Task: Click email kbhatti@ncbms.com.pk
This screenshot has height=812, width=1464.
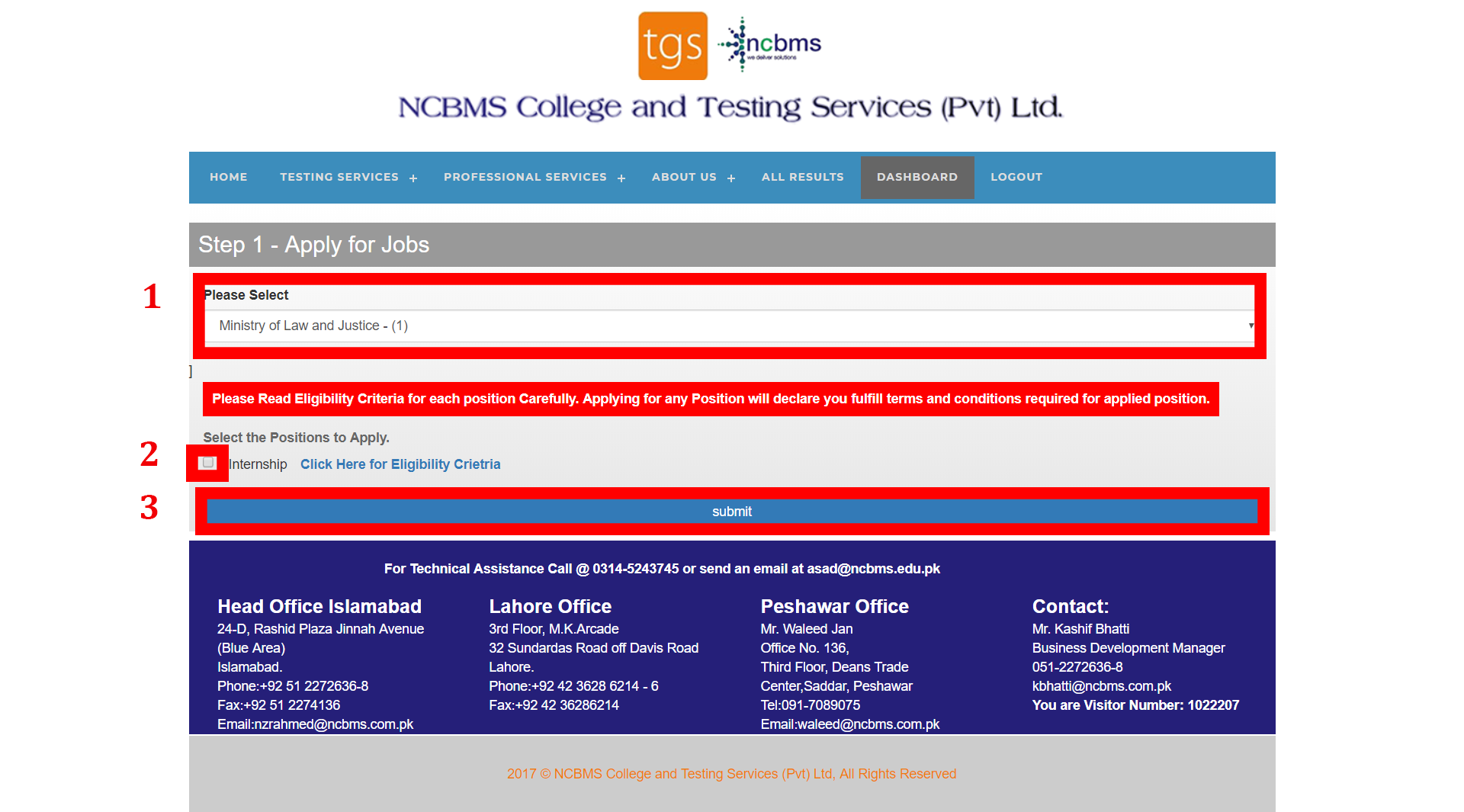Action: tap(1102, 686)
